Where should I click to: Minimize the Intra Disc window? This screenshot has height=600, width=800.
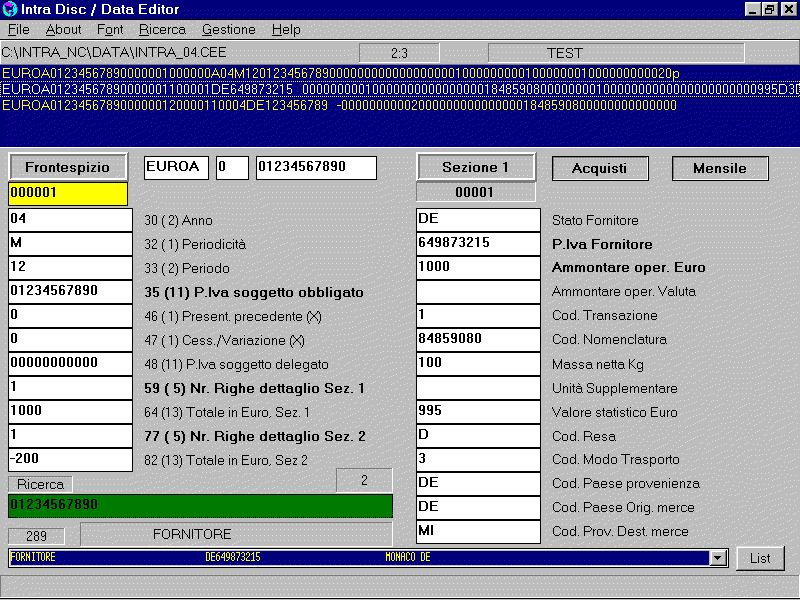[x=753, y=9]
